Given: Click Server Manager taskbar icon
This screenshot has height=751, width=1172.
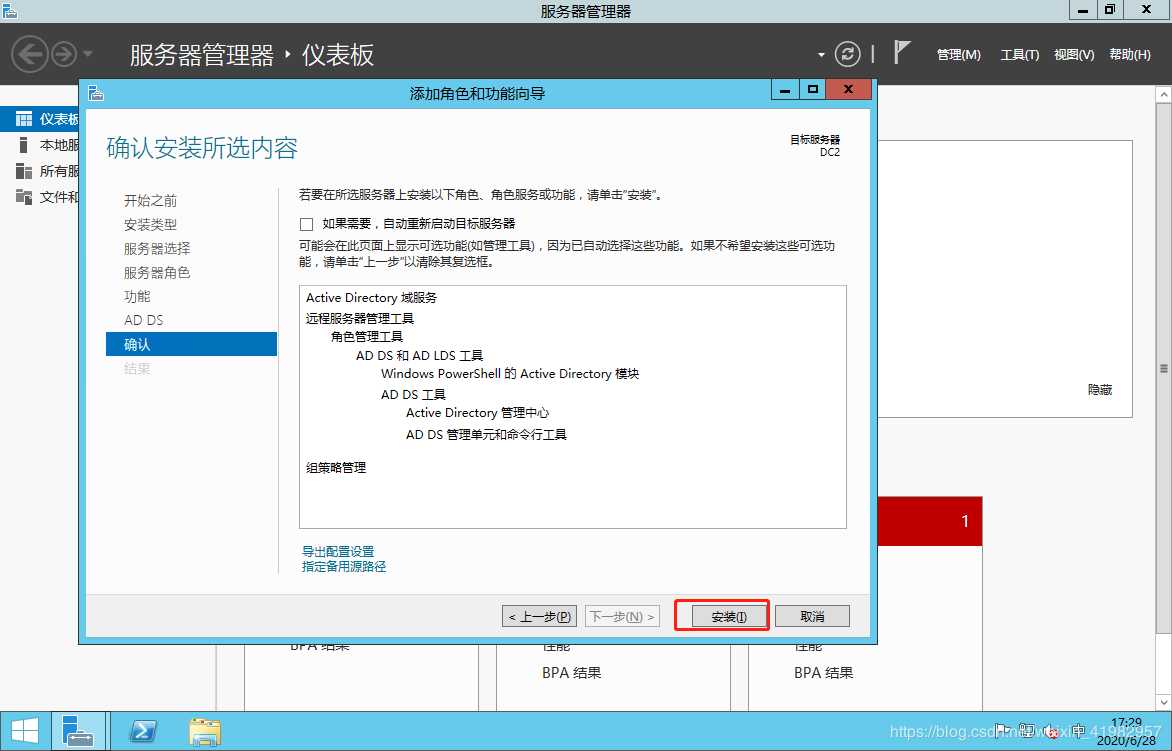Looking at the screenshot, I should tap(78, 731).
